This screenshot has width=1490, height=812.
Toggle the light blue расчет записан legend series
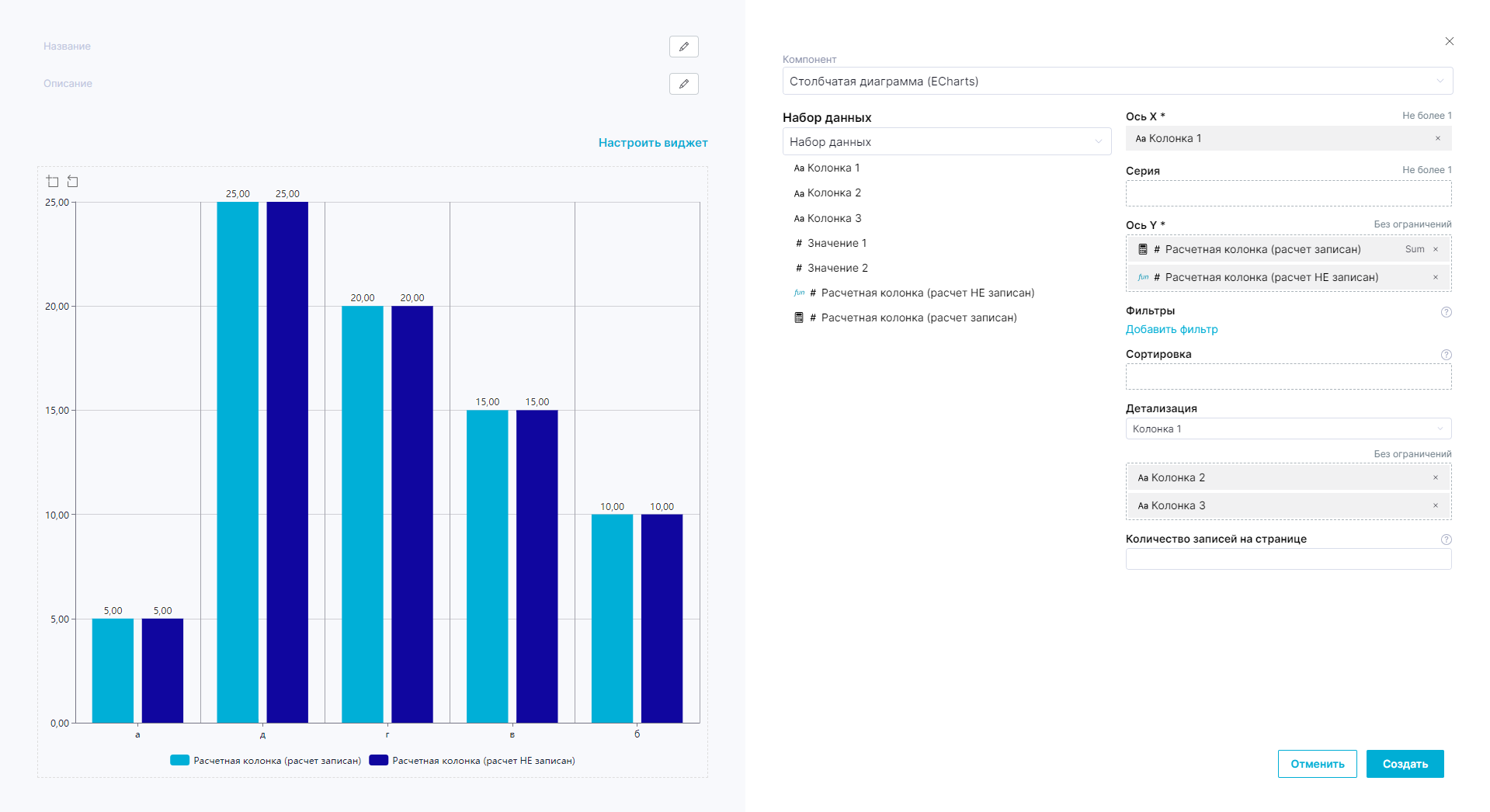(x=266, y=761)
